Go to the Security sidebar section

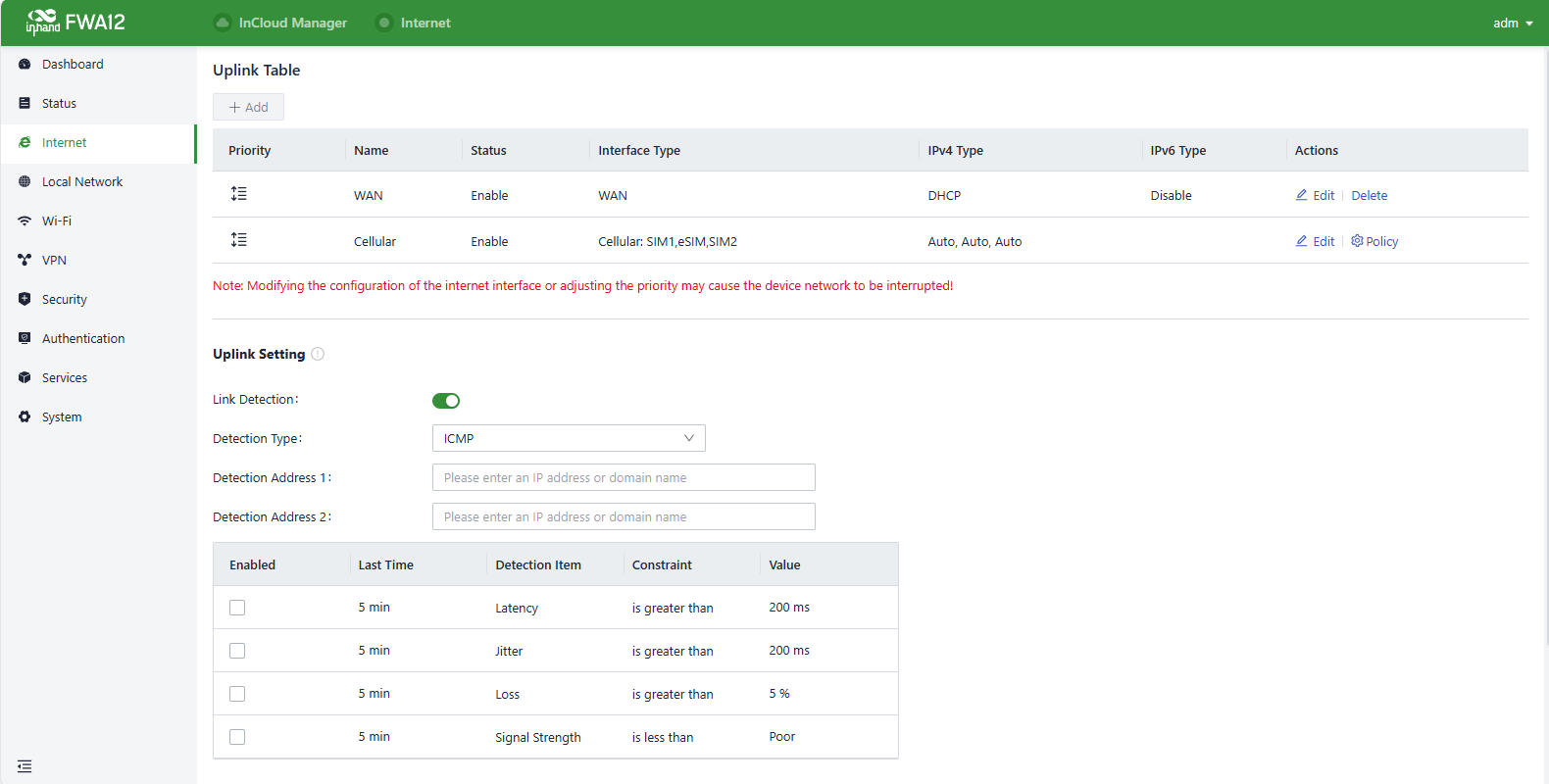[x=65, y=299]
